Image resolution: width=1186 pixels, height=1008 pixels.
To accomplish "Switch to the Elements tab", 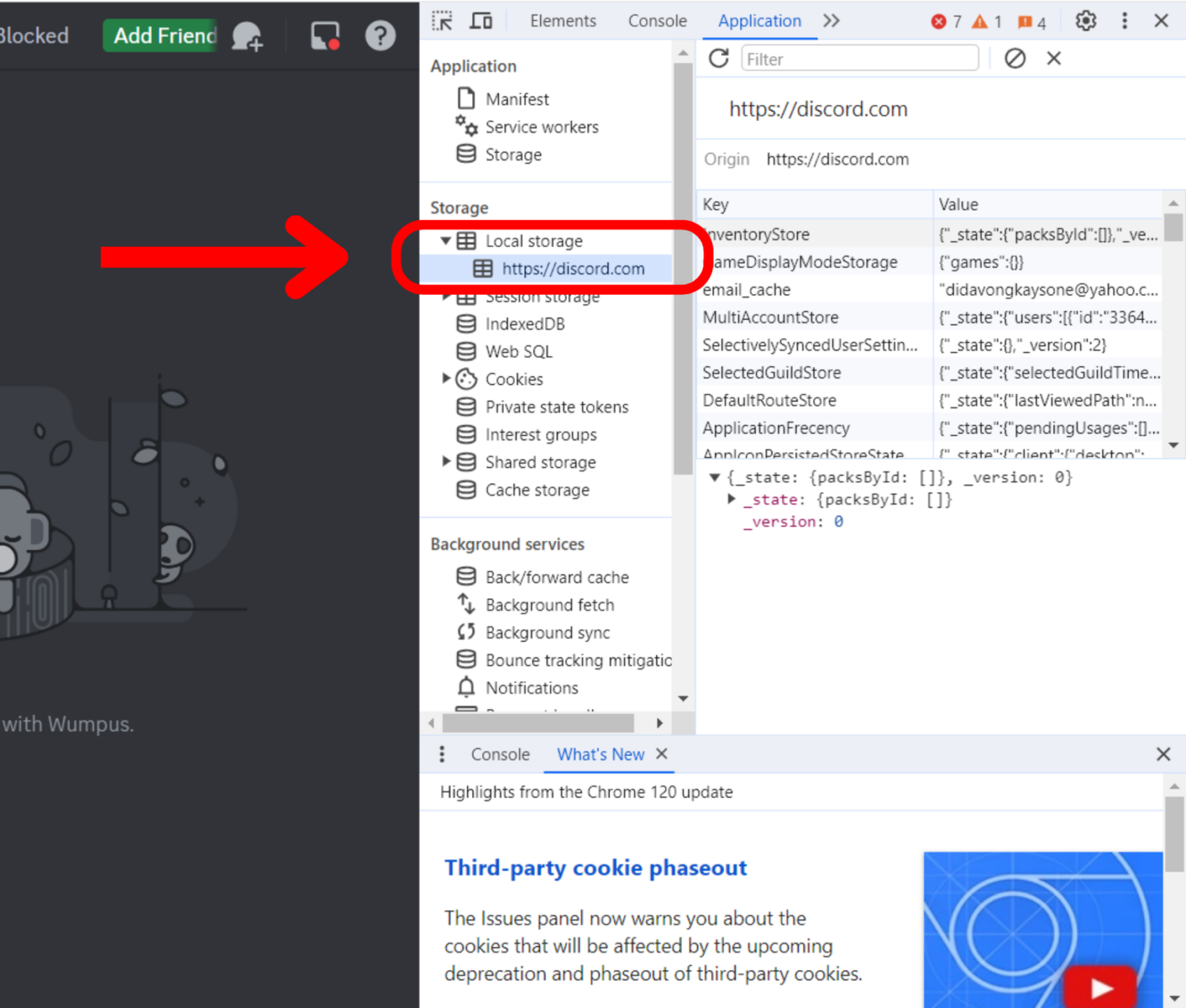I will tap(562, 20).
